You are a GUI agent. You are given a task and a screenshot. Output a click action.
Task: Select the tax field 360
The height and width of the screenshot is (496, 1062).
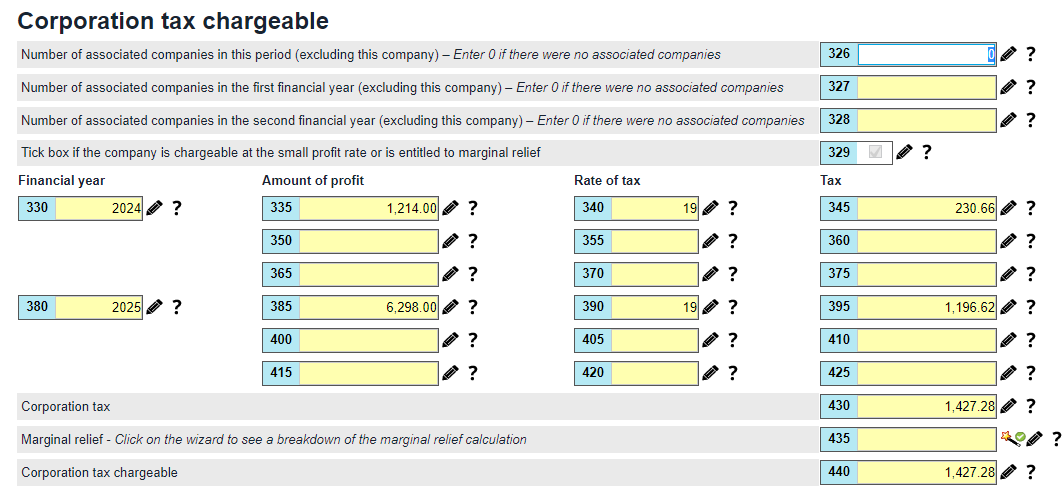click(x=926, y=241)
